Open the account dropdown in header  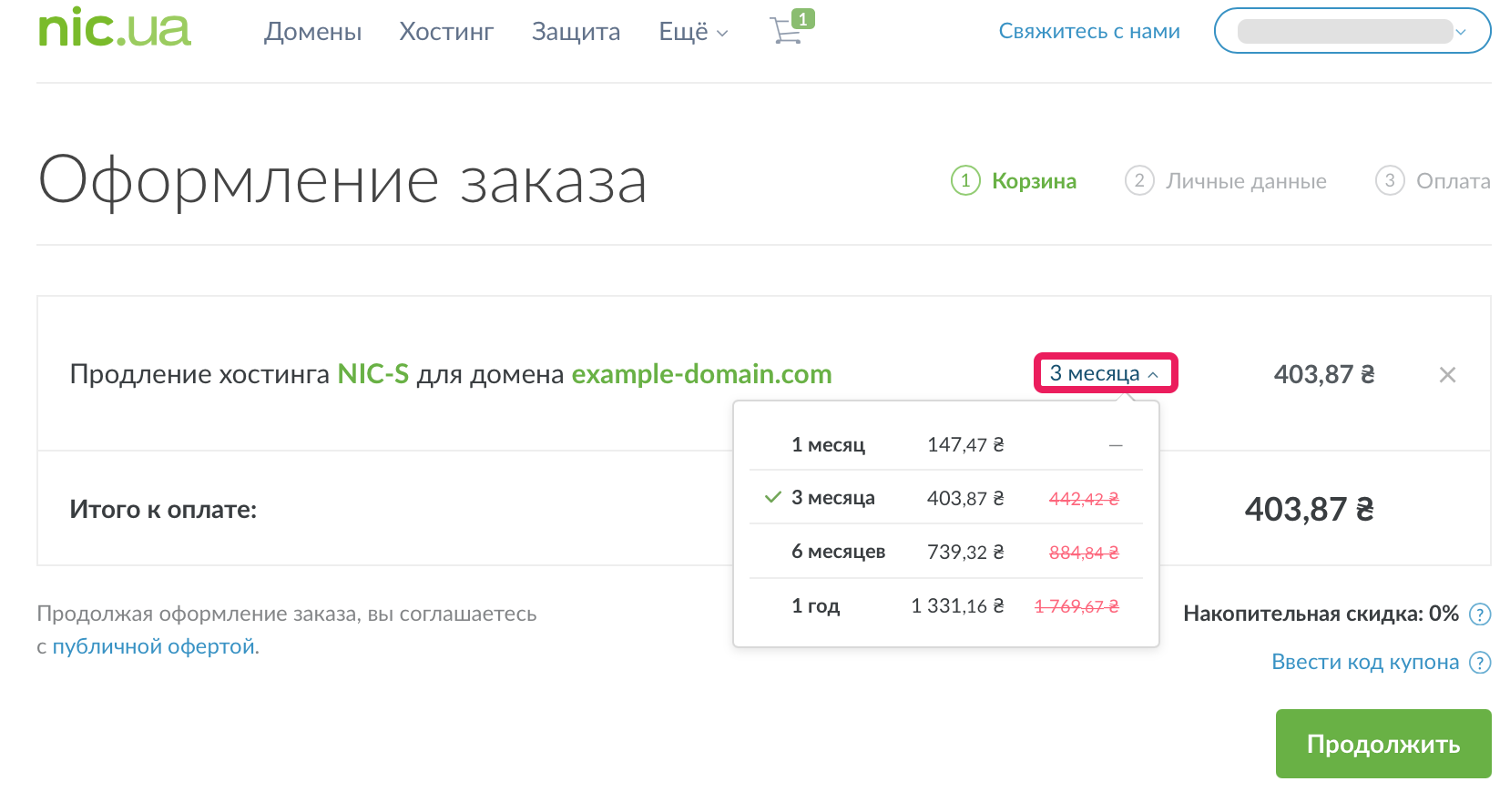coord(1352,31)
